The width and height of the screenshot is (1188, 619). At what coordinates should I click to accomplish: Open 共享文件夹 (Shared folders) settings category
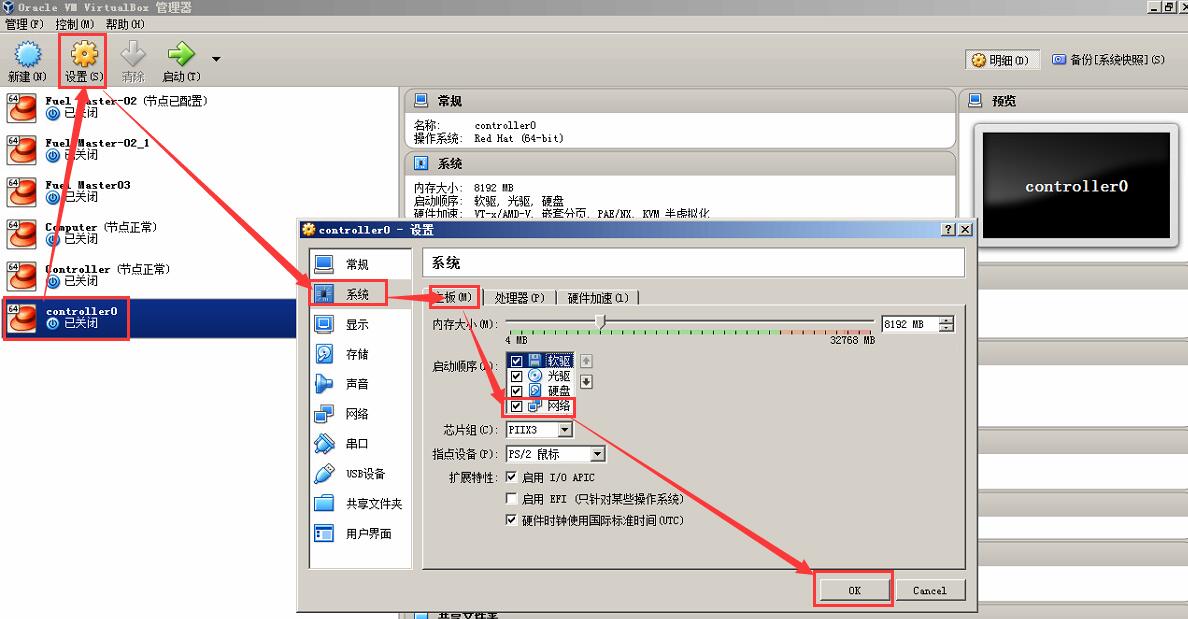click(x=359, y=504)
